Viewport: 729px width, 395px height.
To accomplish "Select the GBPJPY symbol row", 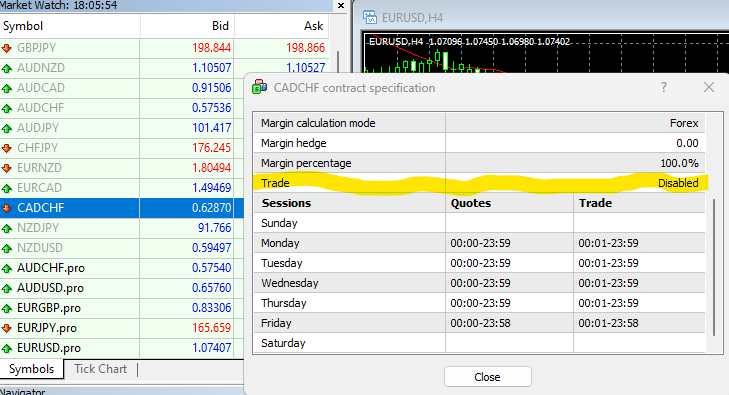I will coord(163,48).
